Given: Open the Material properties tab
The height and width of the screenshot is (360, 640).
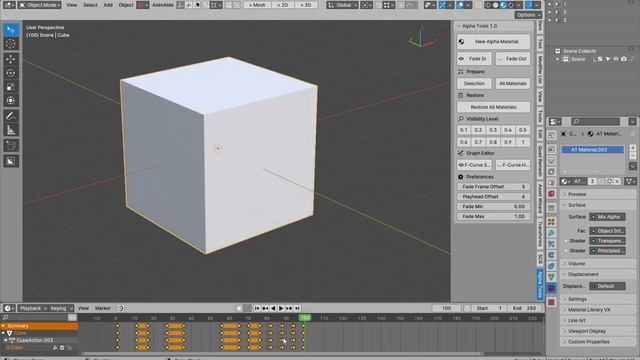Looking at the screenshot, I should [551, 288].
